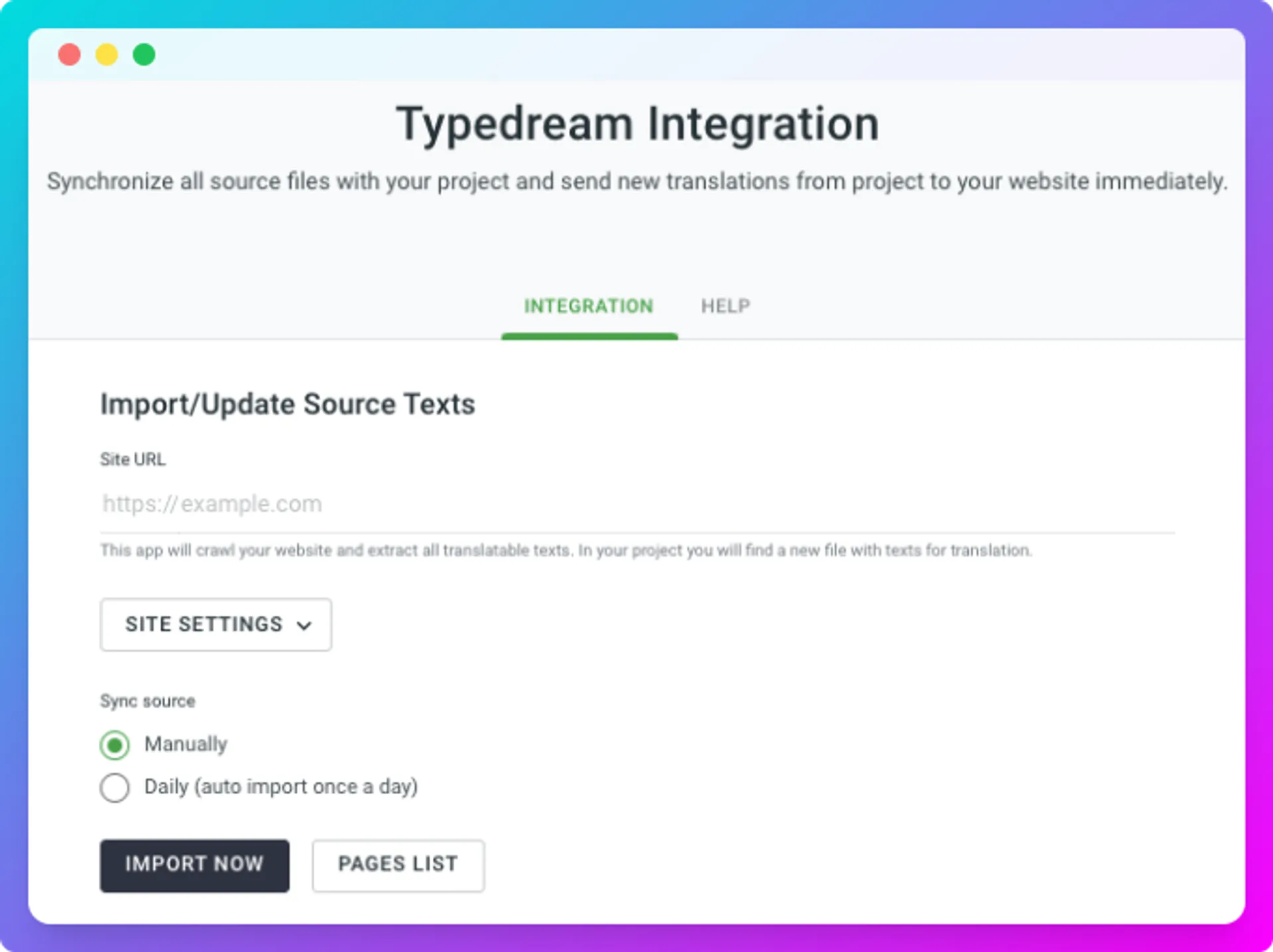1273x952 pixels.
Task: Click the Site URL label
Action: tap(133, 459)
